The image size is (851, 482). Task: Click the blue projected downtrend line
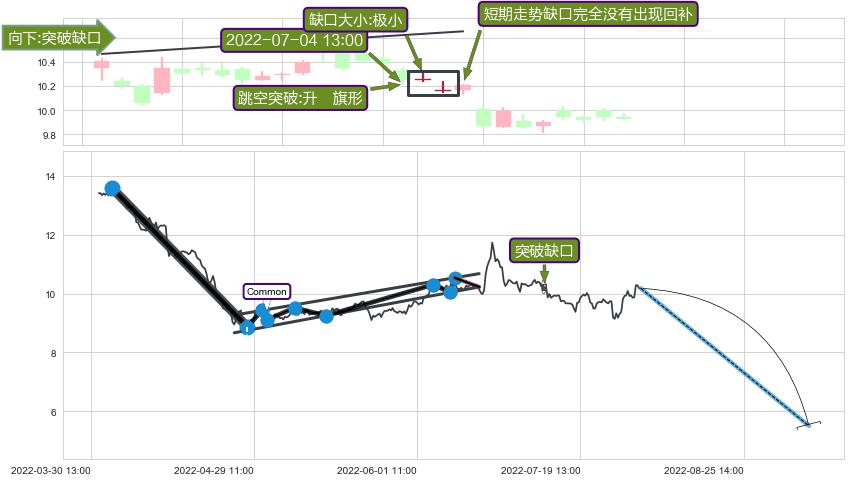coord(724,356)
